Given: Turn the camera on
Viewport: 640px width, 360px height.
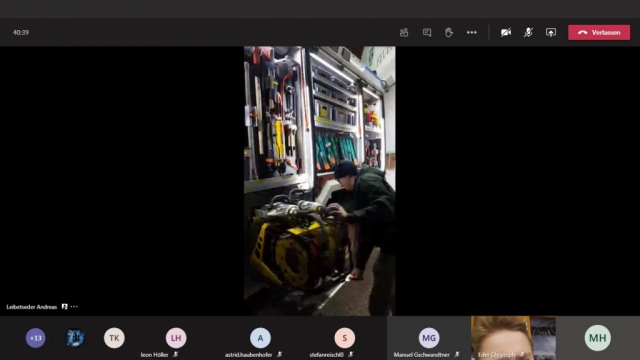Looking at the screenshot, I should (x=506, y=33).
